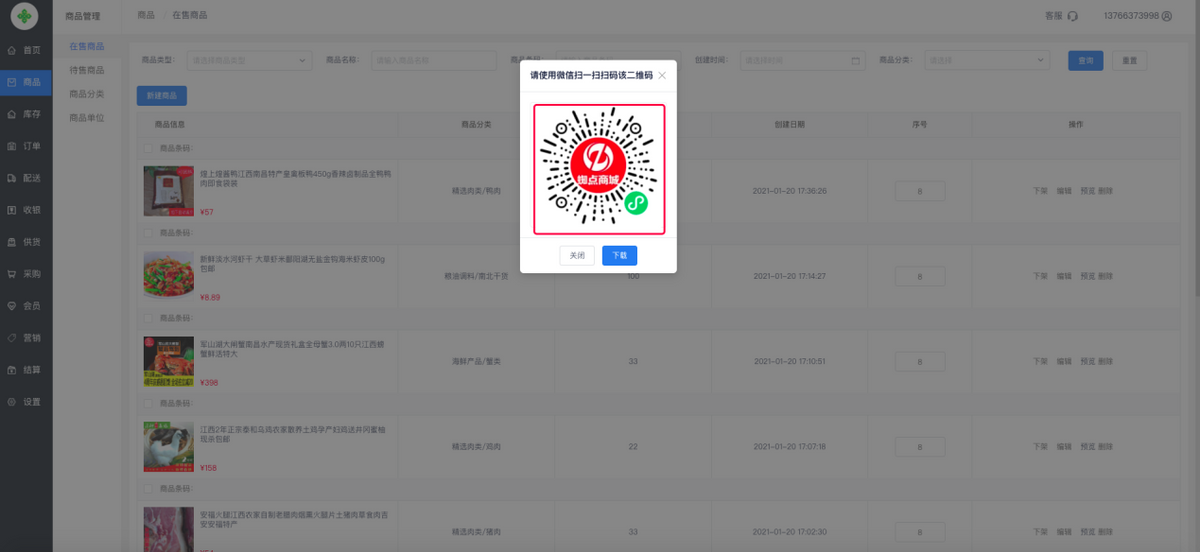The height and width of the screenshot is (552, 1200).
Task: Click the 结算 sidebar icon
Action: [12, 370]
